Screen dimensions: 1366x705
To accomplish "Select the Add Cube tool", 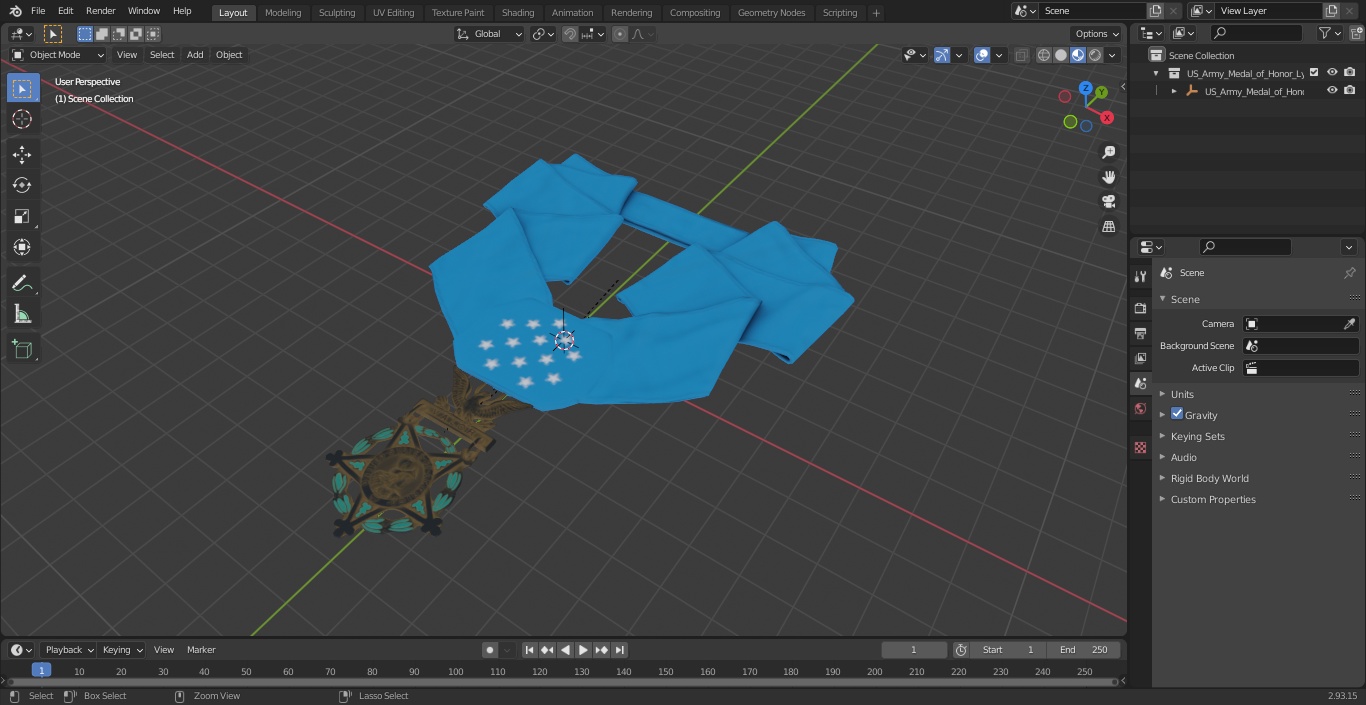I will 22,350.
